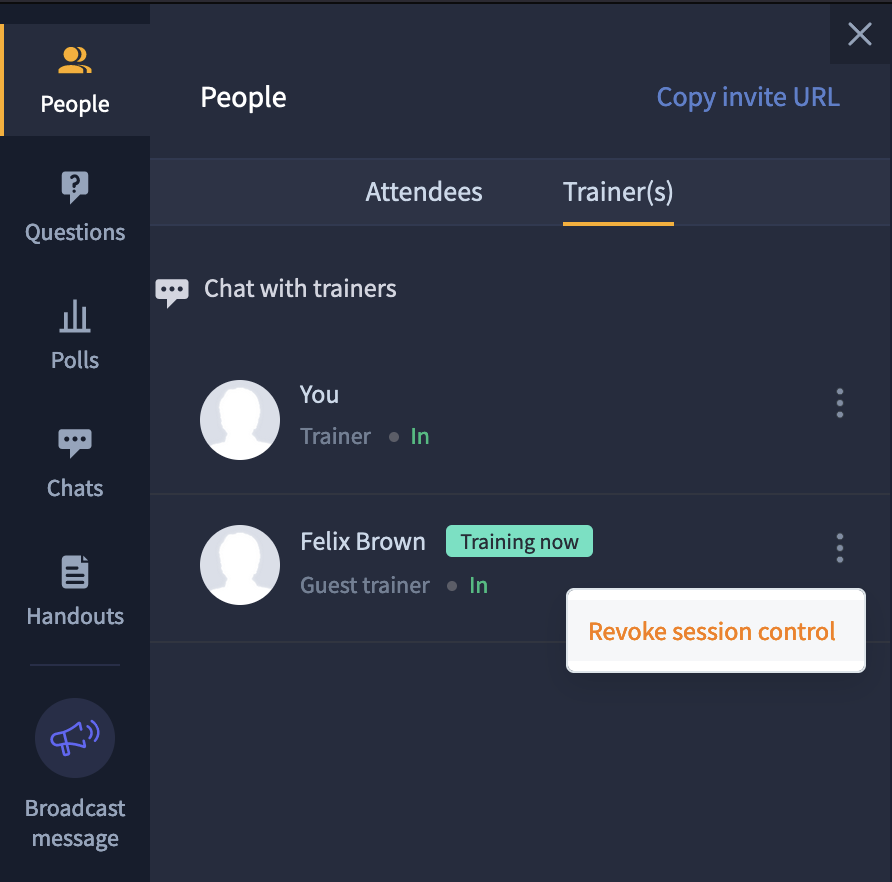
Task: Open the options menu for You
Action: click(840, 403)
